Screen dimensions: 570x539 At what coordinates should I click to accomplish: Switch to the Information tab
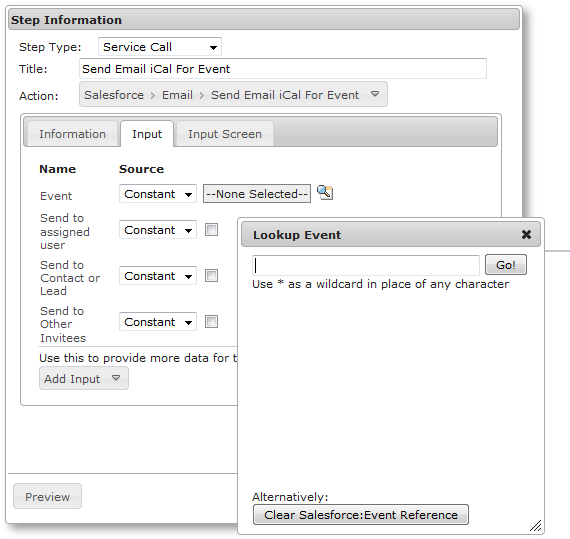tap(72, 134)
